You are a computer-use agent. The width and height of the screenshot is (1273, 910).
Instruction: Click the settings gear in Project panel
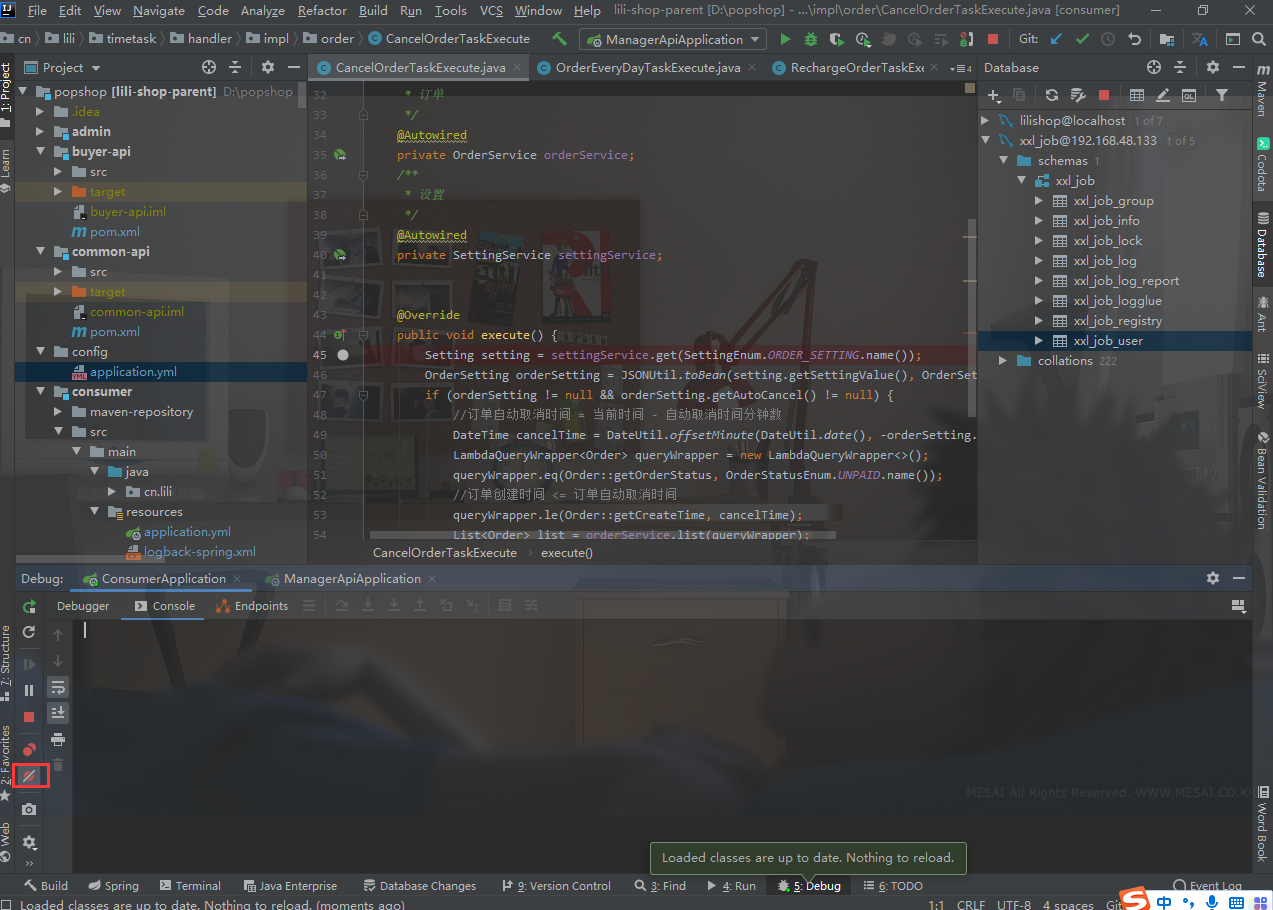click(266, 66)
